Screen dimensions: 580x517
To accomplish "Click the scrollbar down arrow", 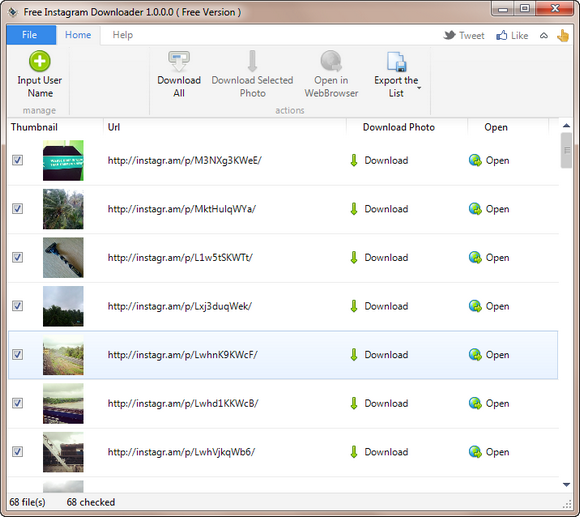I will pyautogui.click(x=566, y=485).
